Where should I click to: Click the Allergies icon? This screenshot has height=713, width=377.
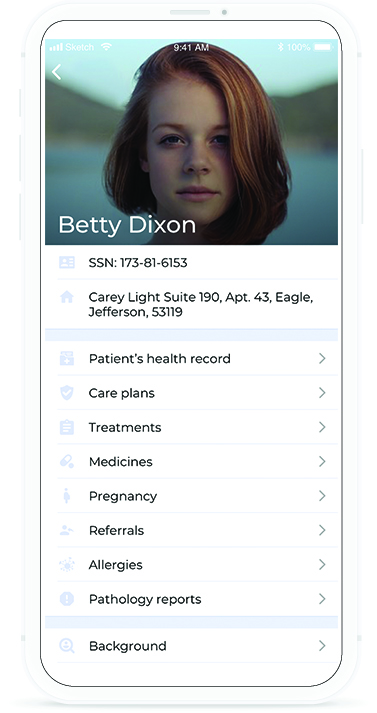coord(67,565)
